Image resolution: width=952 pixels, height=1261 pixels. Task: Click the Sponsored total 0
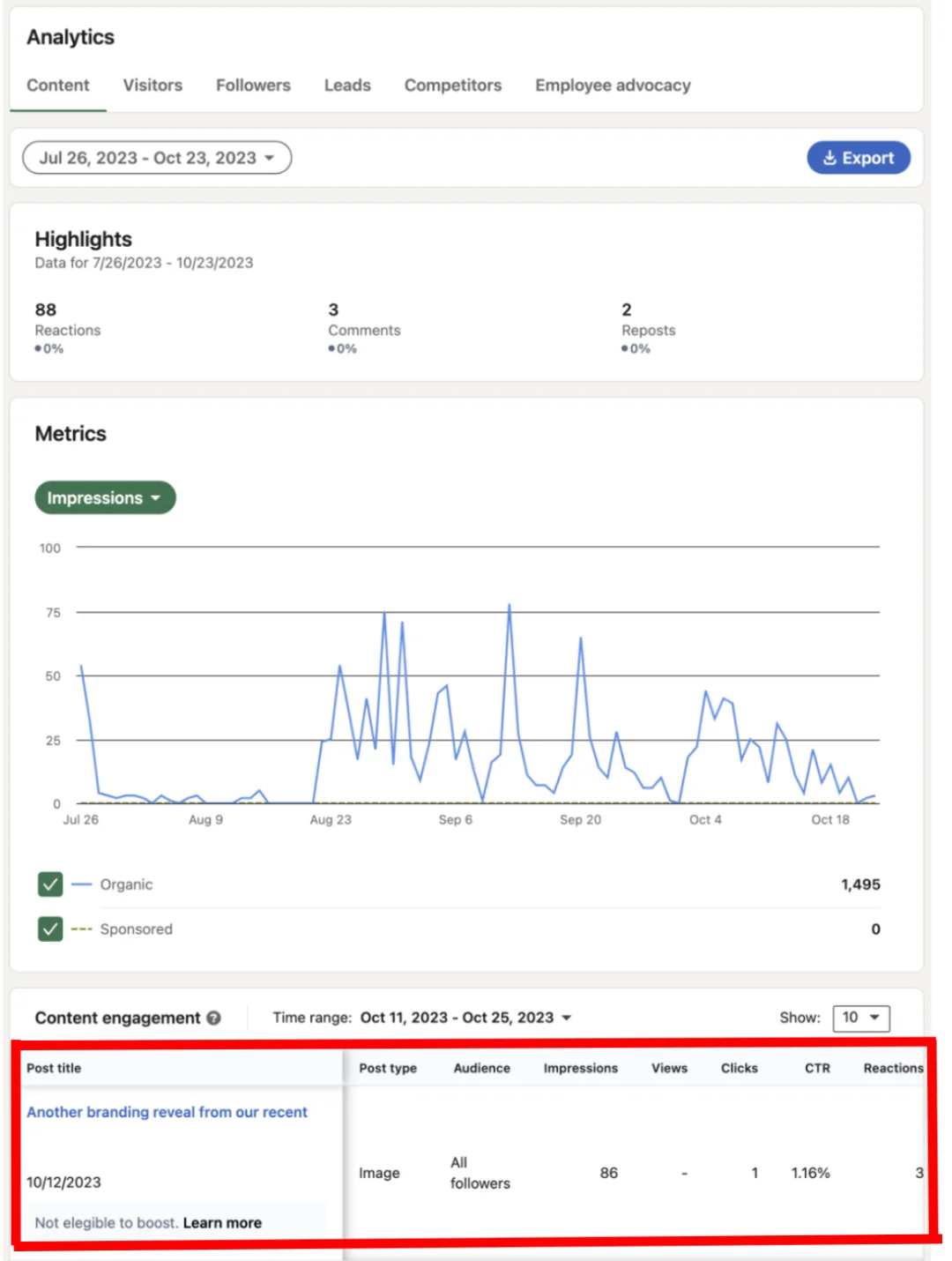pos(875,929)
